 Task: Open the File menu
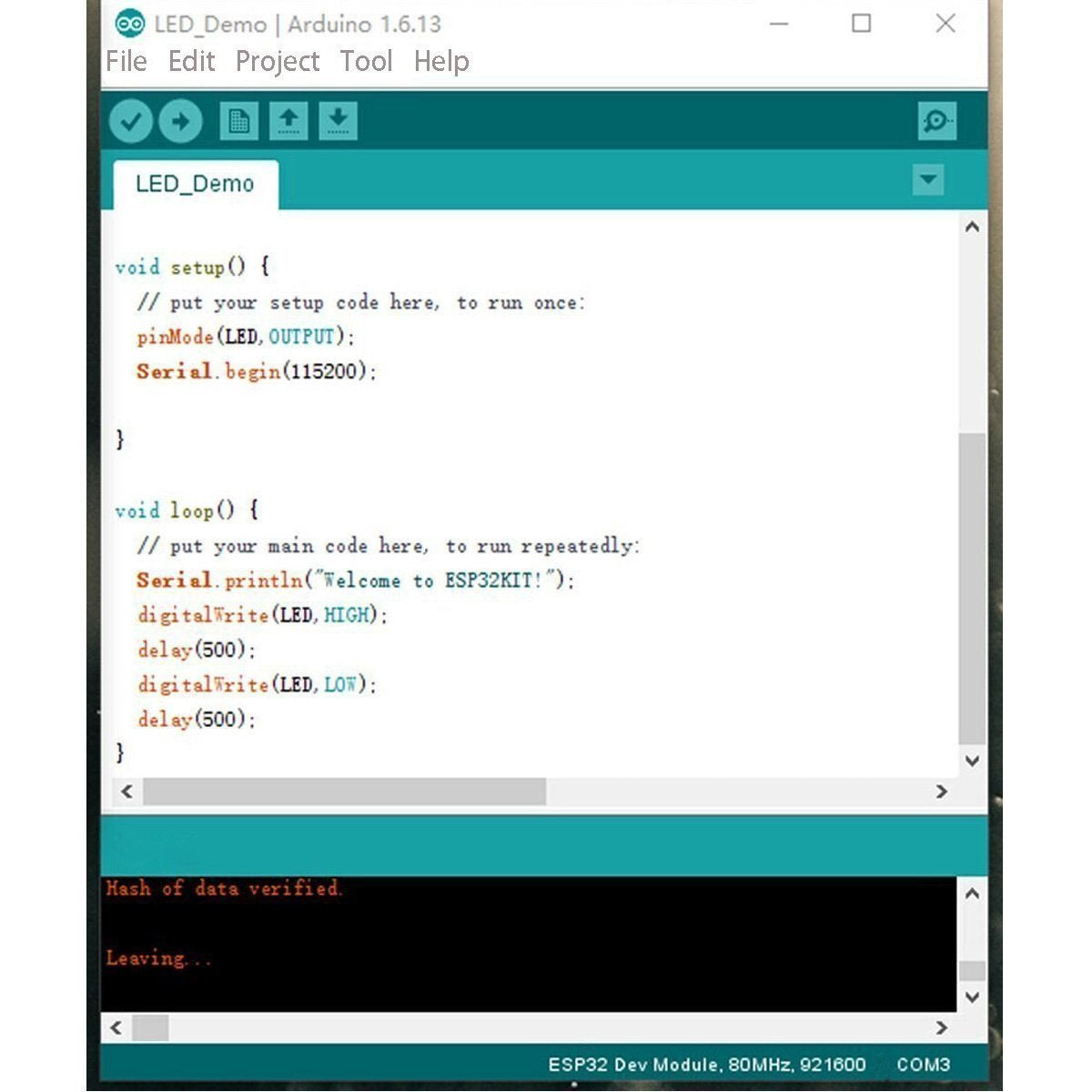click(126, 62)
